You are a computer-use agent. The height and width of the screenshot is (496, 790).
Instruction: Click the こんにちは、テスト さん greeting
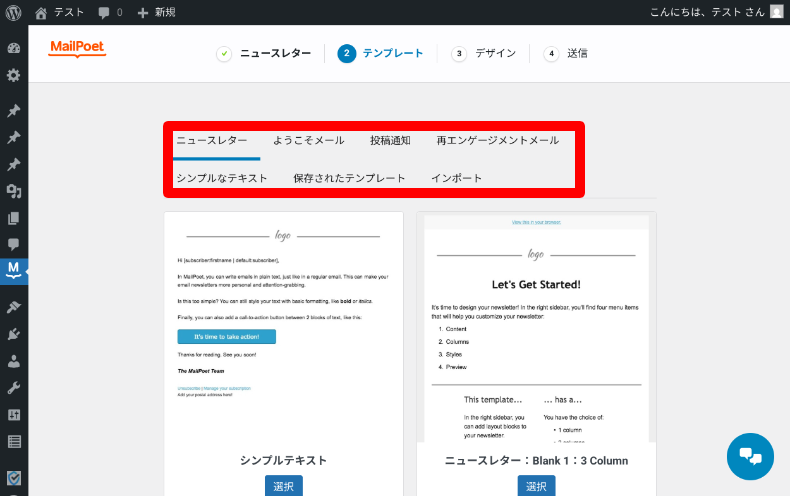click(x=707, y=12)
